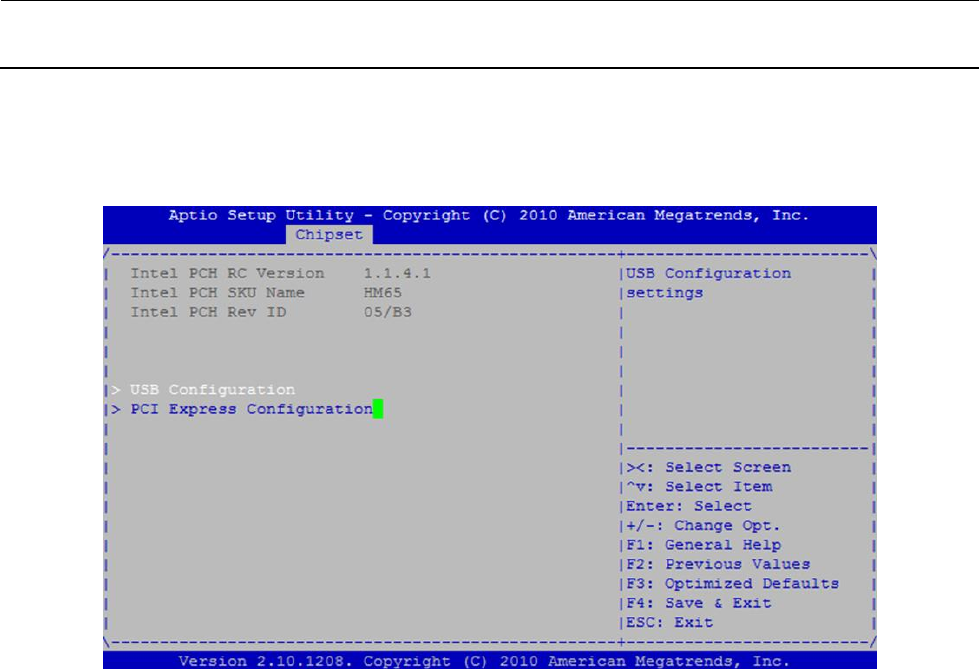Click the Intel PCH RC Version label
This screenshot has height=669, width=979.
(227, 274)
